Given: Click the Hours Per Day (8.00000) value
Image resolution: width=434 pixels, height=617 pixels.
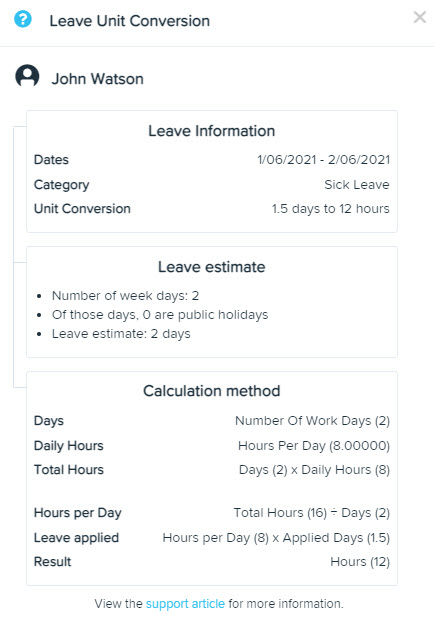Looking at the screenshot, I should point(314,446).
